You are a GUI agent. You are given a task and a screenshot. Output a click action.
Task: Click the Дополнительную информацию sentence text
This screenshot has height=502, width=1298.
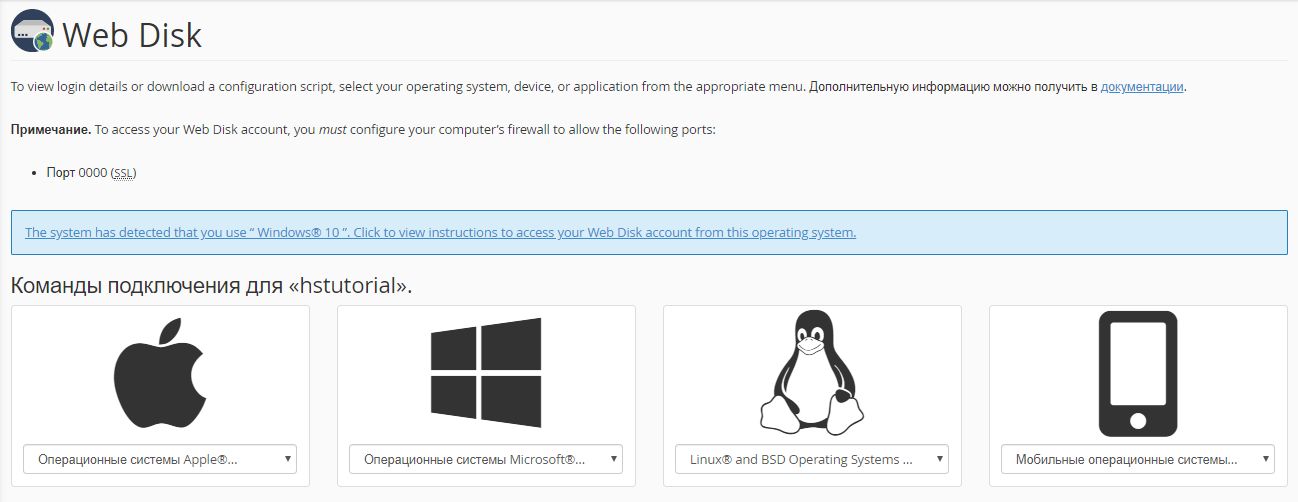tap(950, 87)
